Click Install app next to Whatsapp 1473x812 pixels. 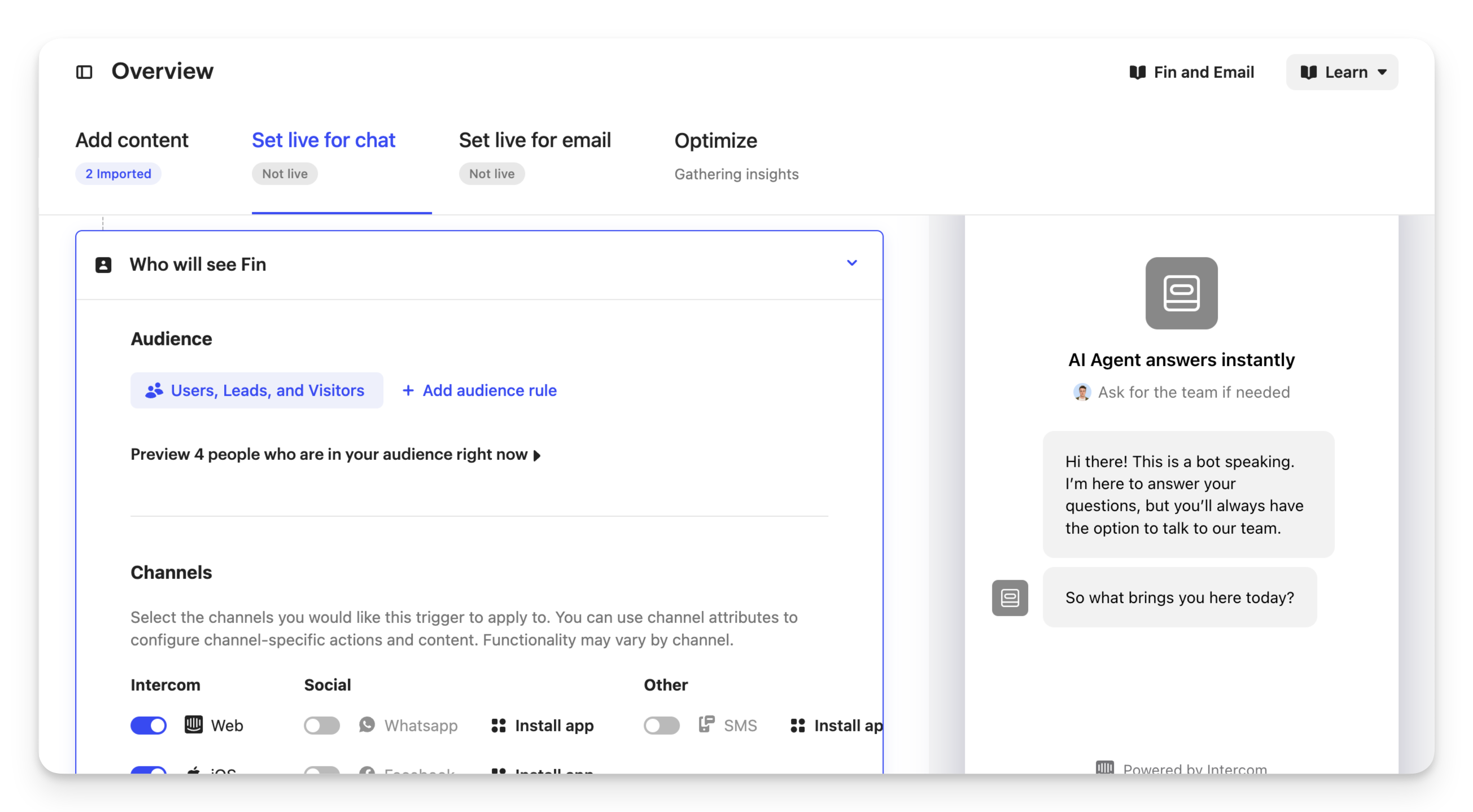(x=543, y=726)
